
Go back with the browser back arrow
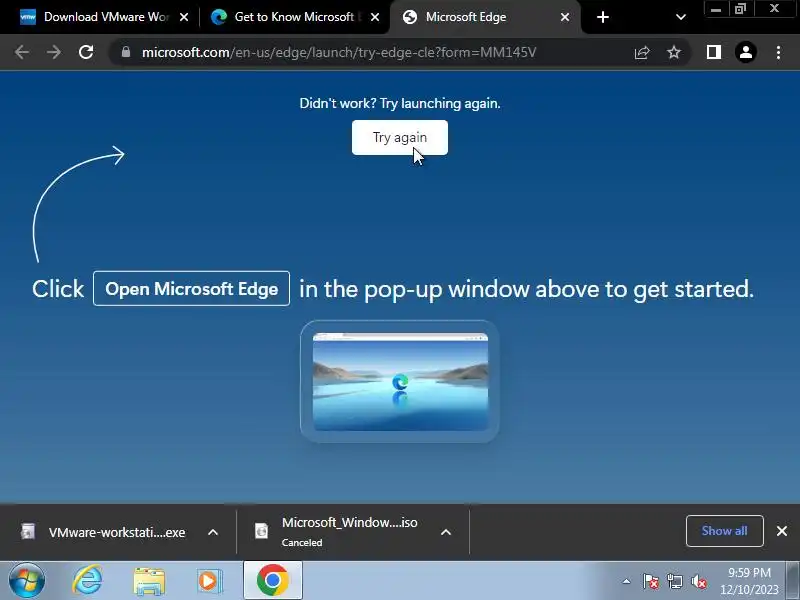click(x=22, y=52)
